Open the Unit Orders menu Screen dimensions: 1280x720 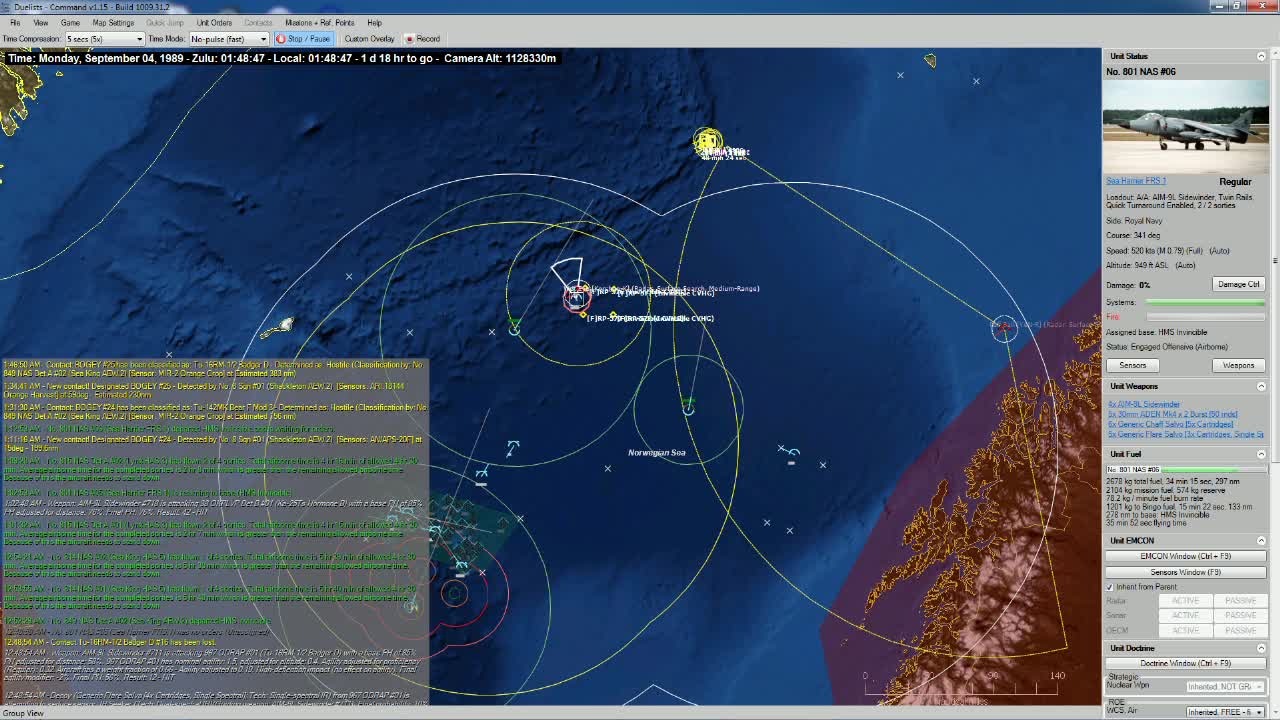point(214,22)
